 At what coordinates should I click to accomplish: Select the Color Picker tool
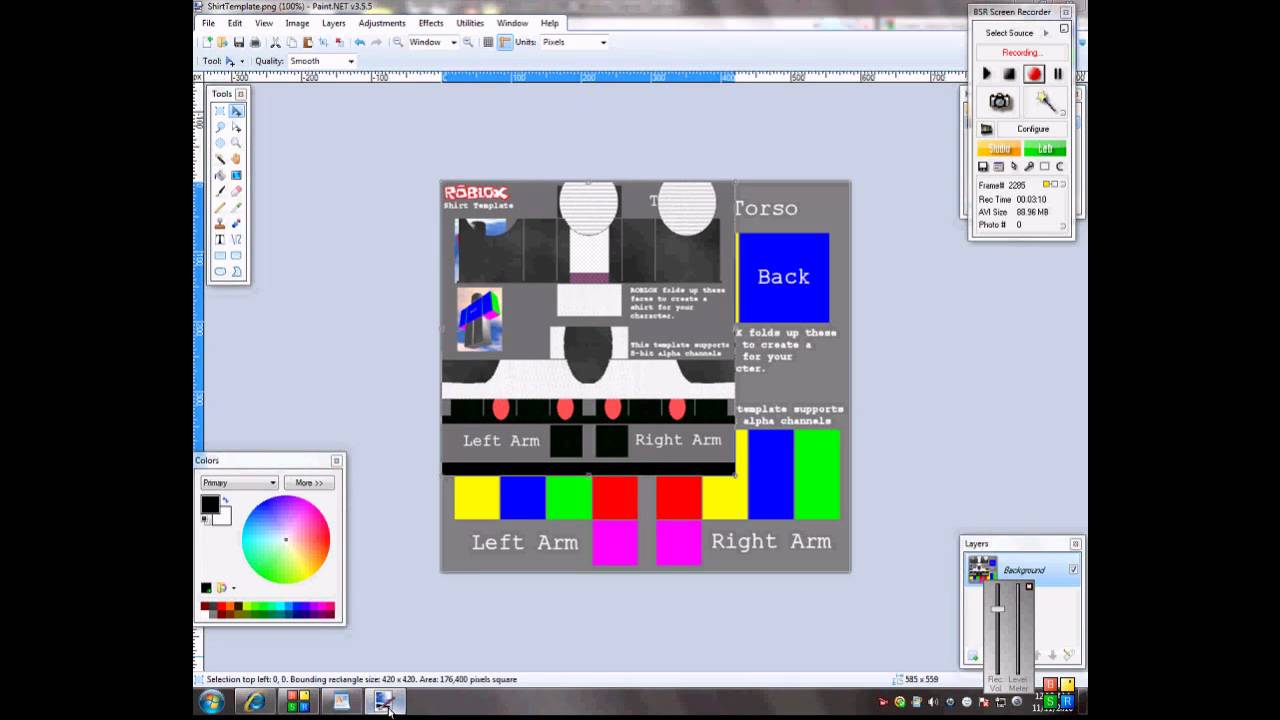[x=236, y=207]
